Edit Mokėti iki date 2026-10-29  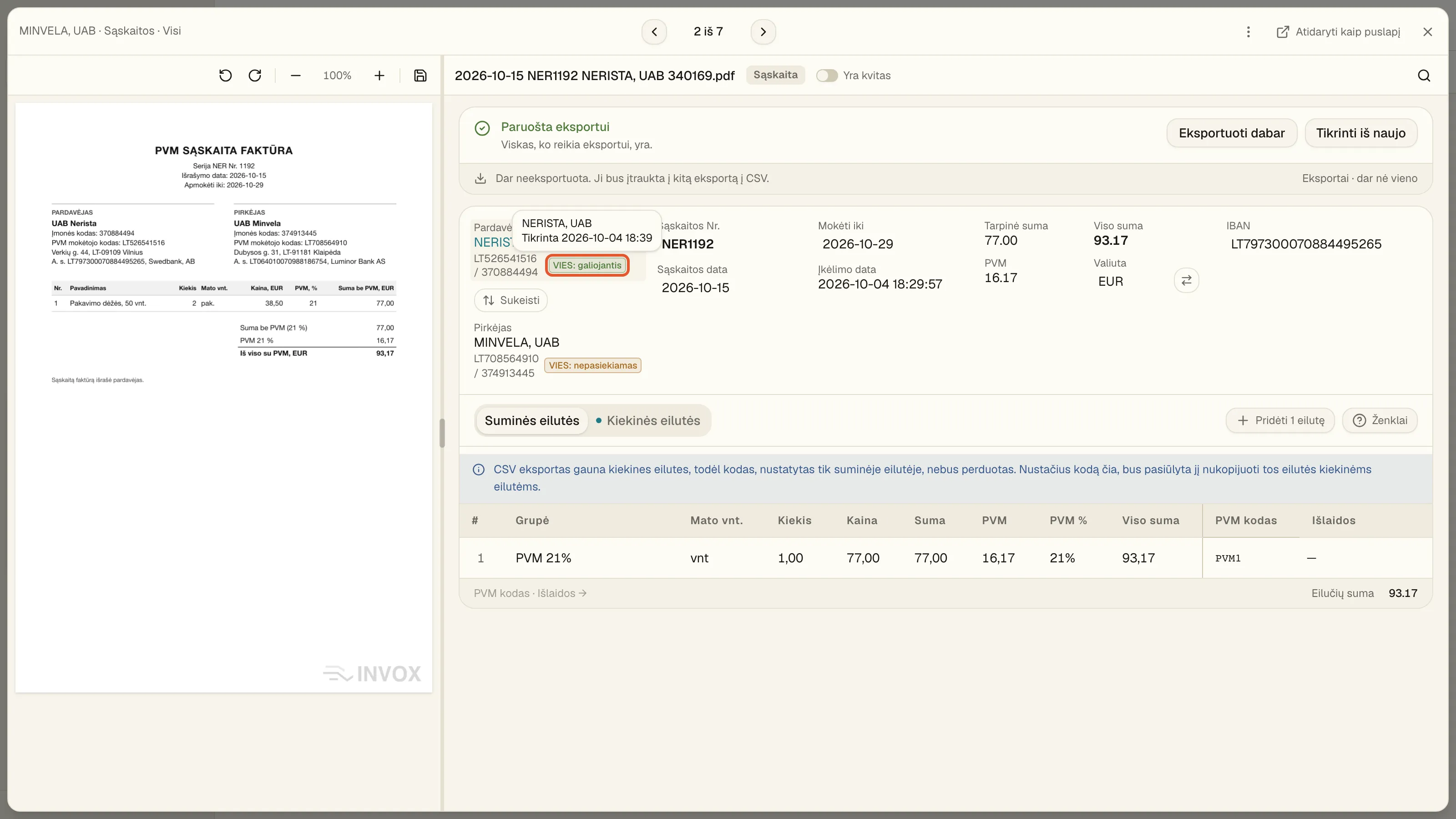(x=858, y=244)
